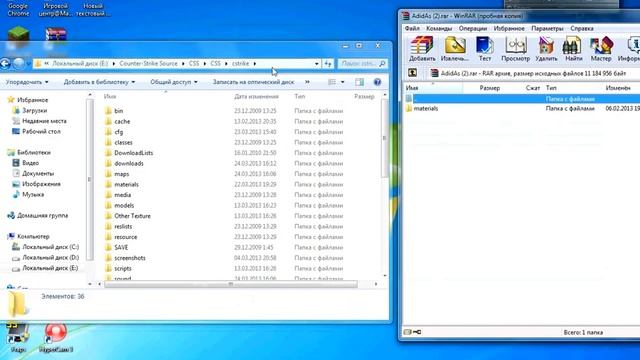The height and width of the screenshot is (360, 640).
Task: Sort WinRAR list by Размер column
Action: click(x=489, y=88)
